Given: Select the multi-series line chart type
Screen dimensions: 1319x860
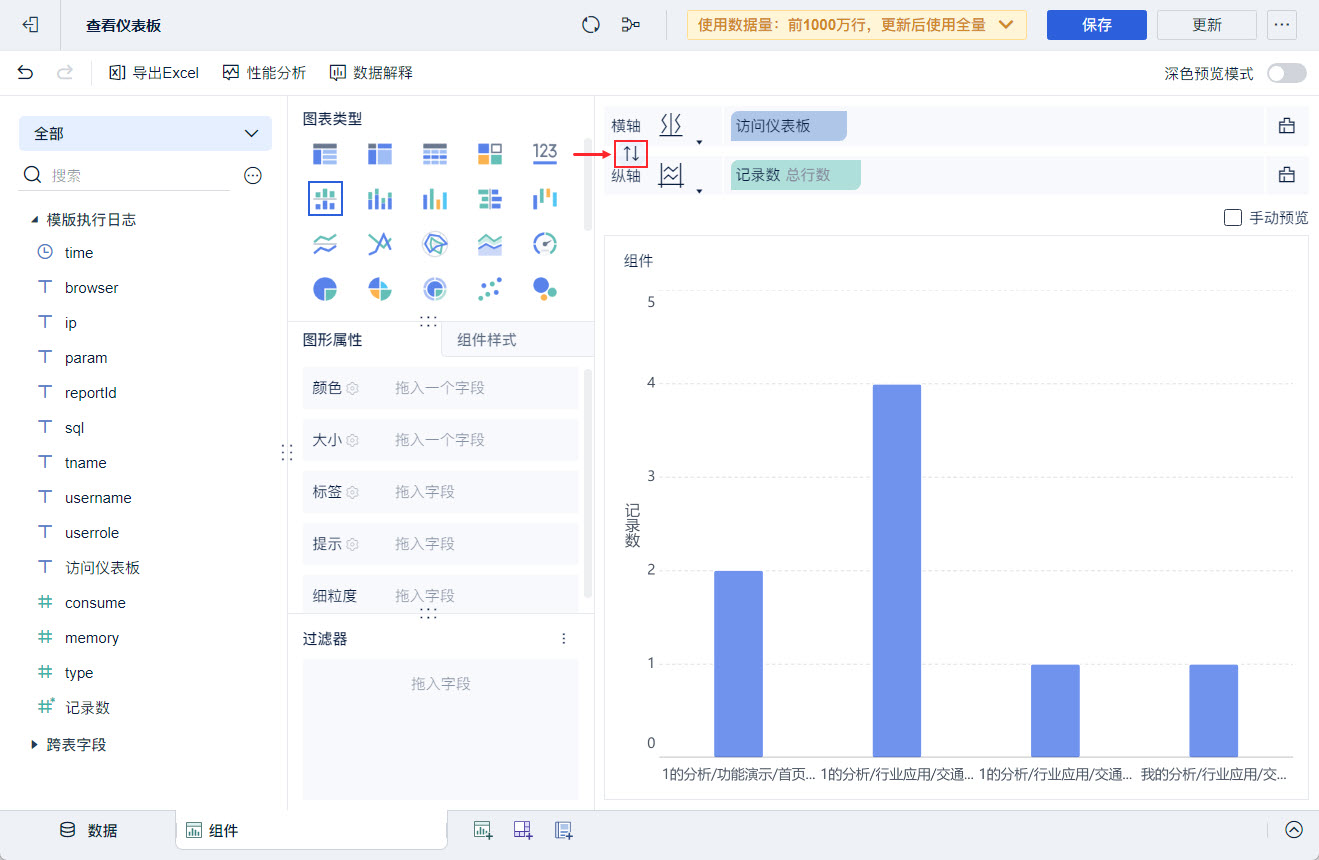Looking at the screenshot, I should (380, 244).
